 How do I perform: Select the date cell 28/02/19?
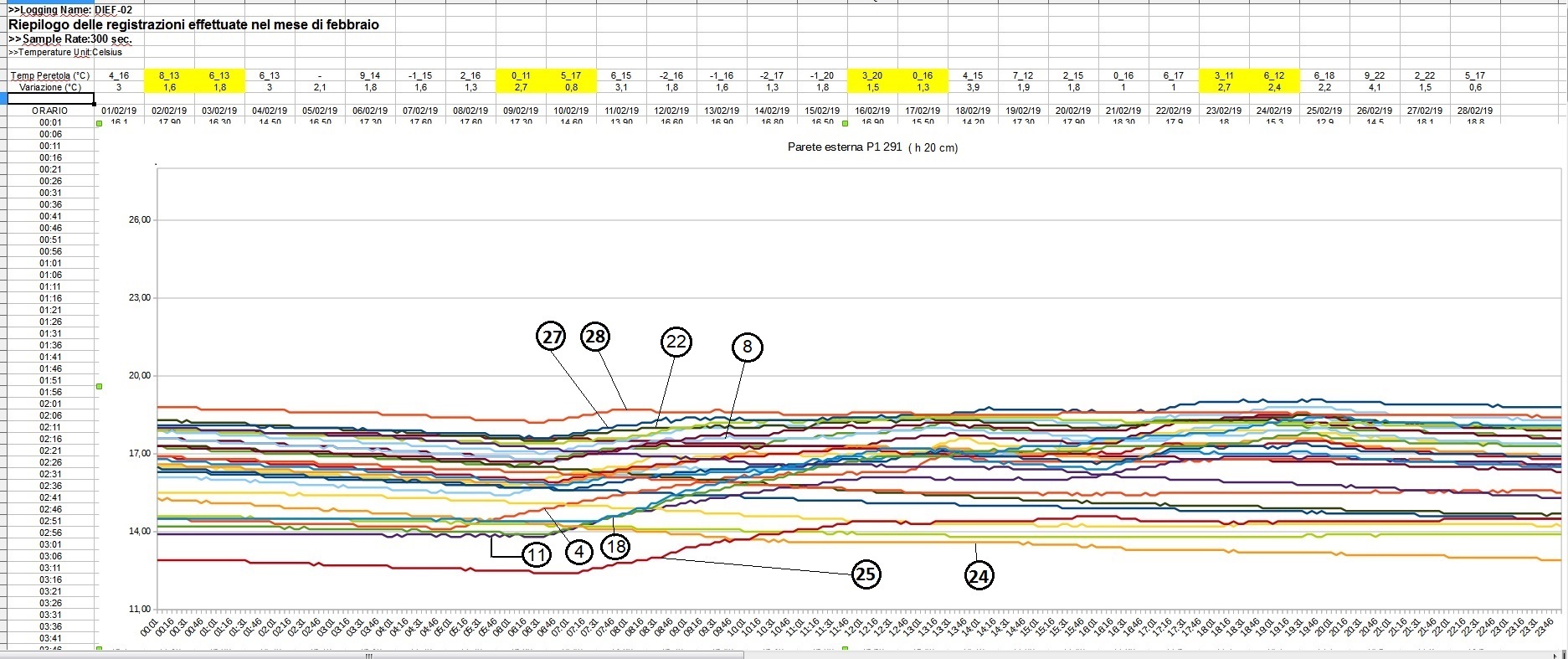(1474, 111)
